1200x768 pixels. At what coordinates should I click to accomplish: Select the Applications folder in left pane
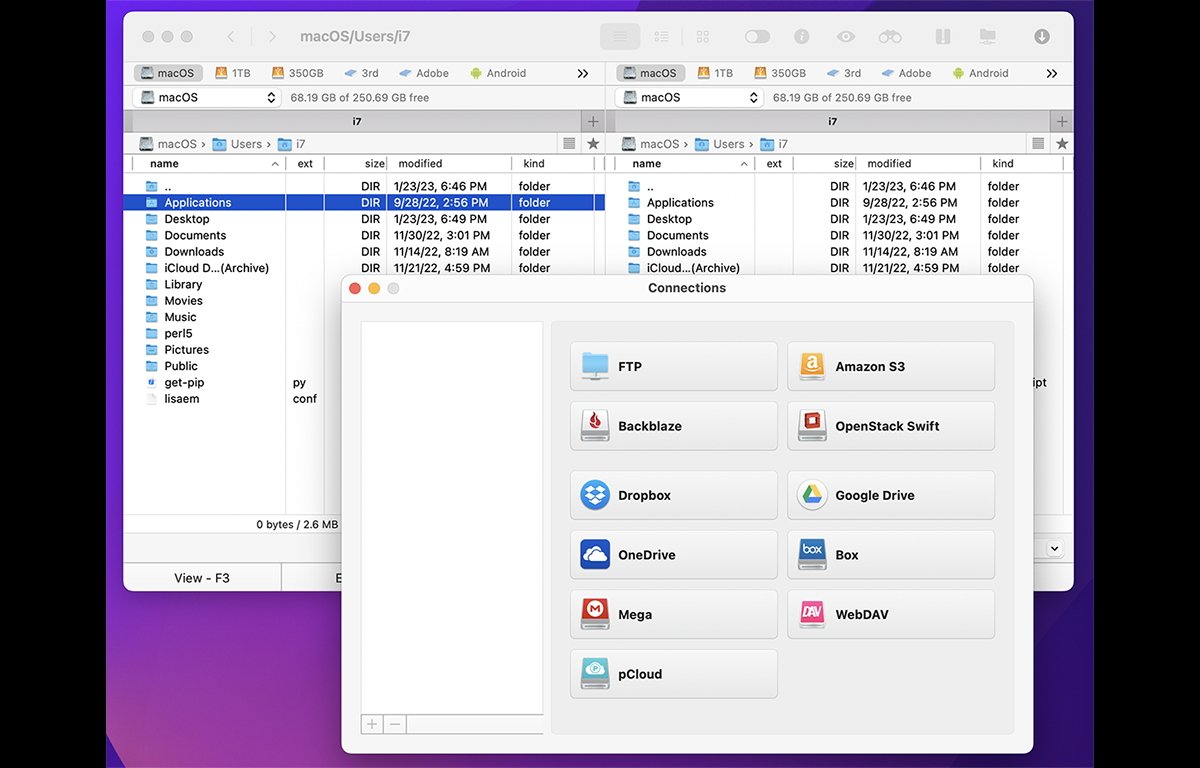tap(364, 202)
